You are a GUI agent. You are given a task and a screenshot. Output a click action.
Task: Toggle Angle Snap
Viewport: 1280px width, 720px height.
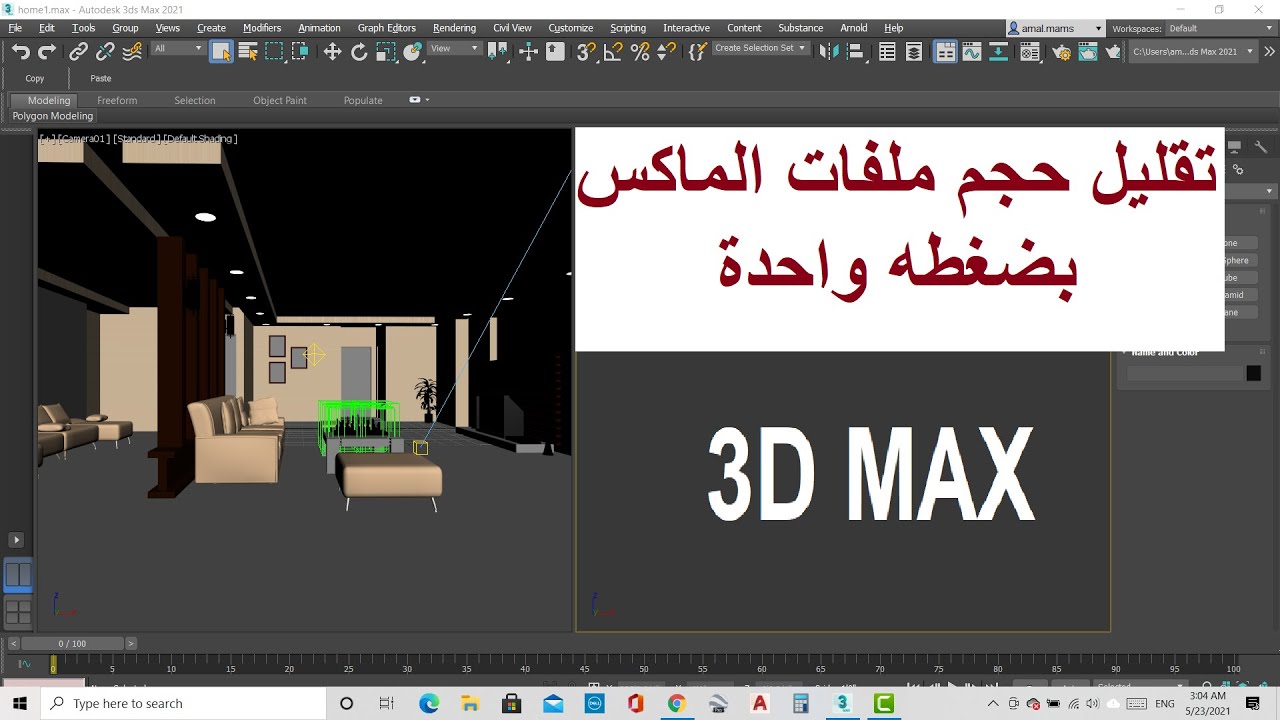coord(614,52)
